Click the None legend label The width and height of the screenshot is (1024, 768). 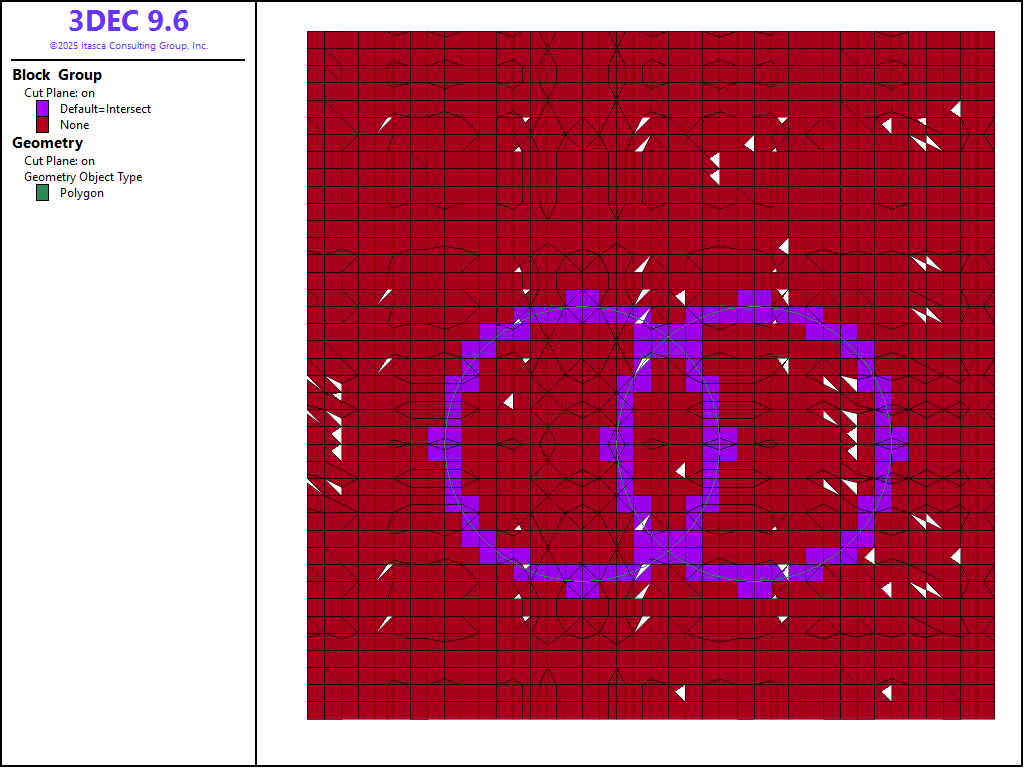[74, 125]
